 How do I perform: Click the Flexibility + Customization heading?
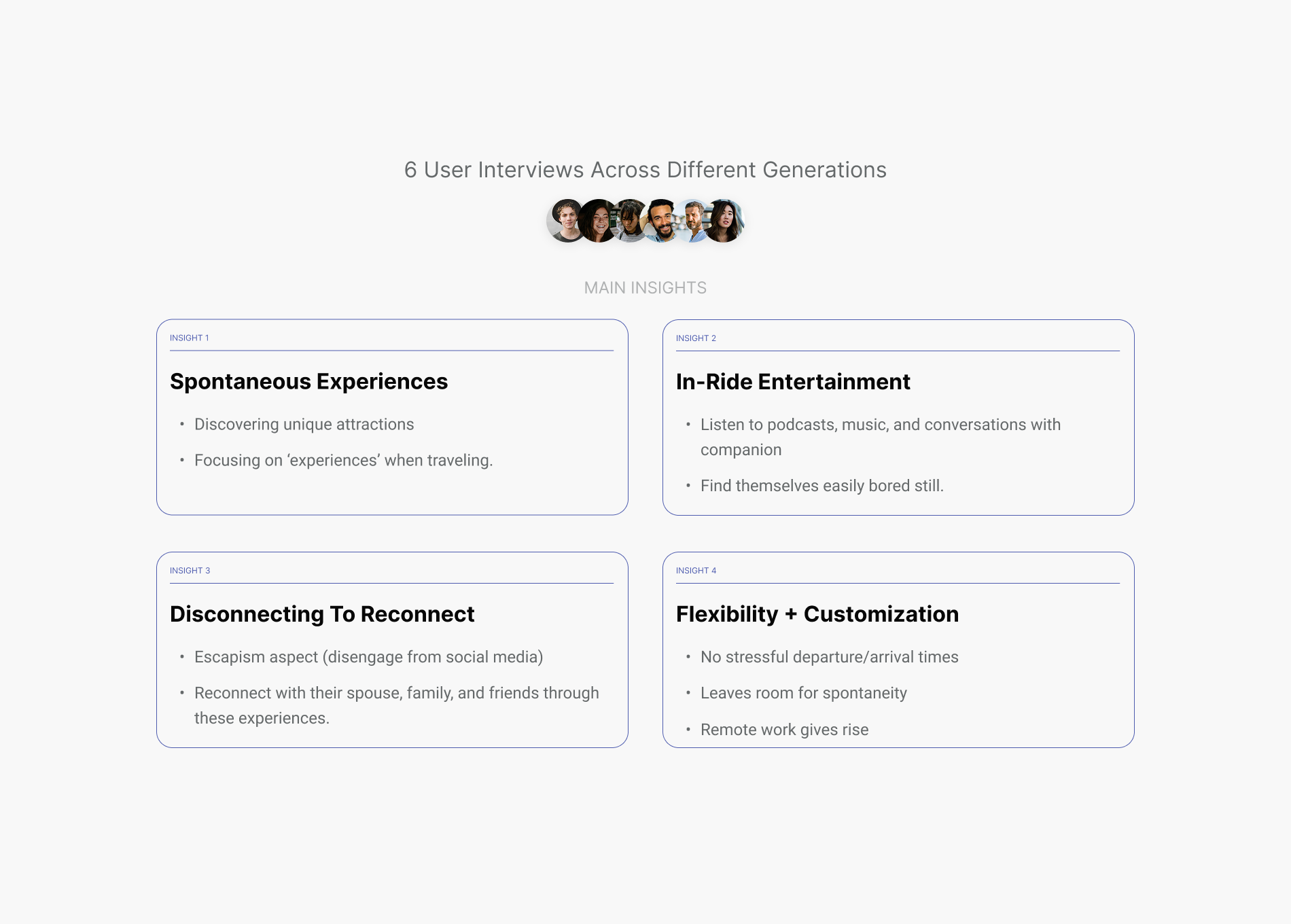(817, 614)
